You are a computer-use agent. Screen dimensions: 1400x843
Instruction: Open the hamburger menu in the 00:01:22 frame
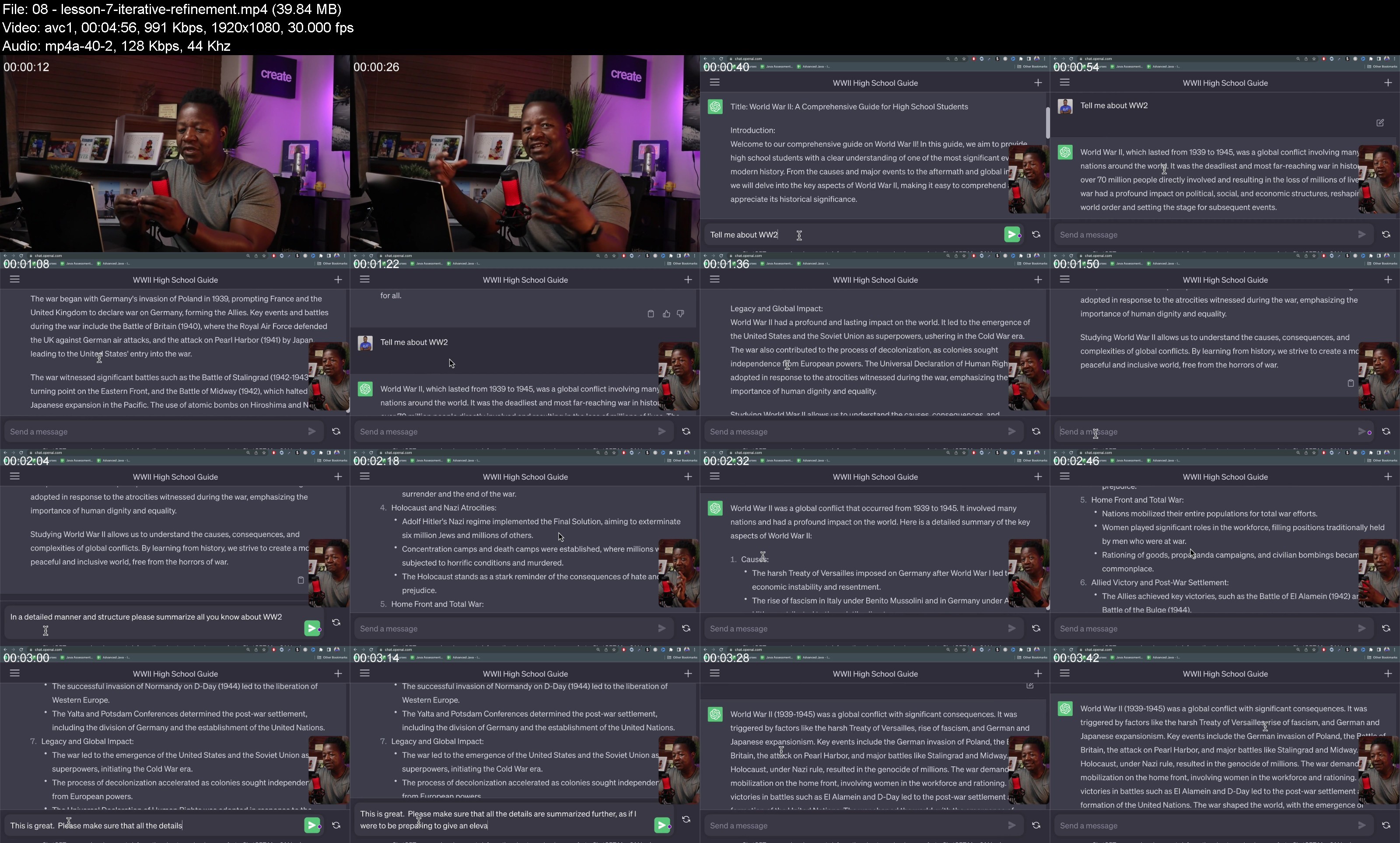pyautogui.click(x=364, y=280)
